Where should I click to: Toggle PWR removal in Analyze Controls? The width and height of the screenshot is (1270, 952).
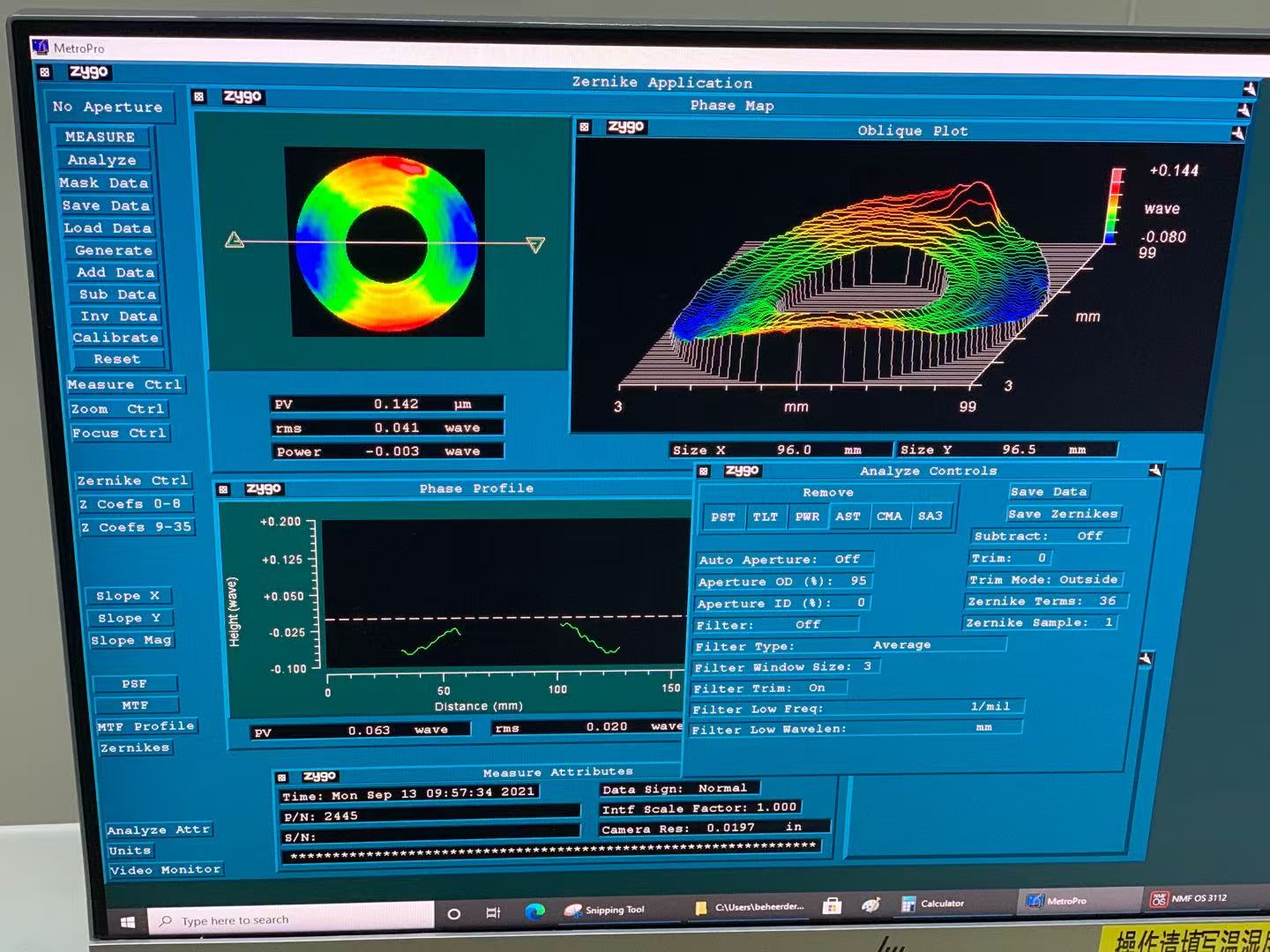coord(807,517)
